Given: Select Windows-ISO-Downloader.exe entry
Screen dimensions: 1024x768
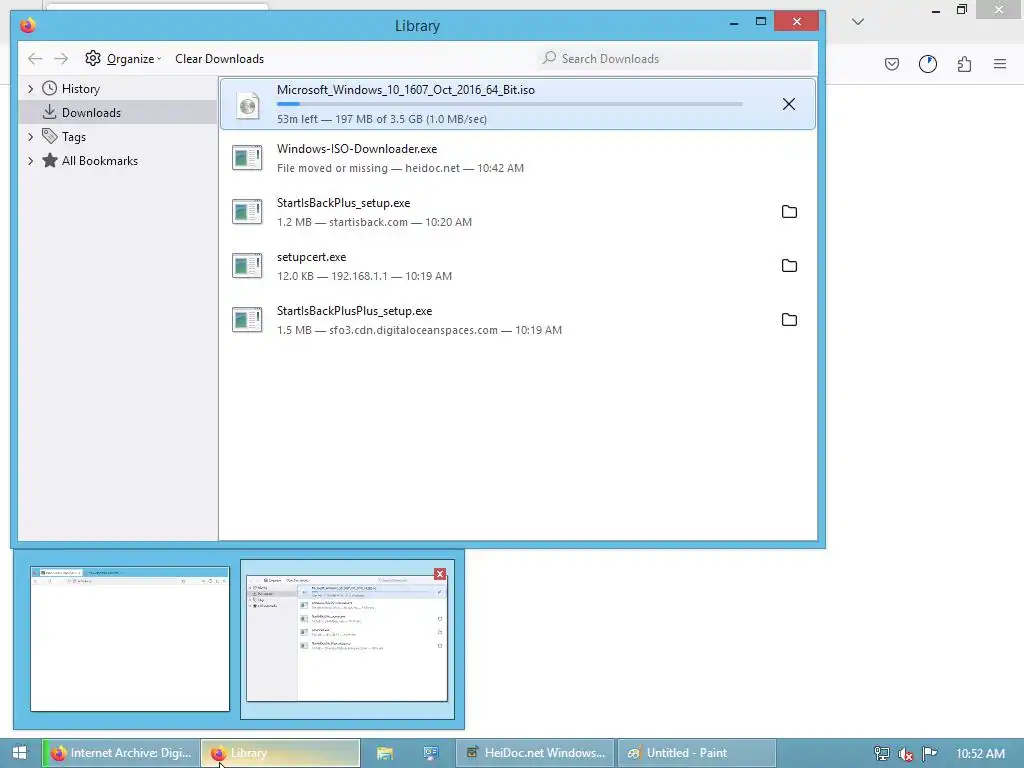Looking at the screenshot, I should (x=517, y=158).
